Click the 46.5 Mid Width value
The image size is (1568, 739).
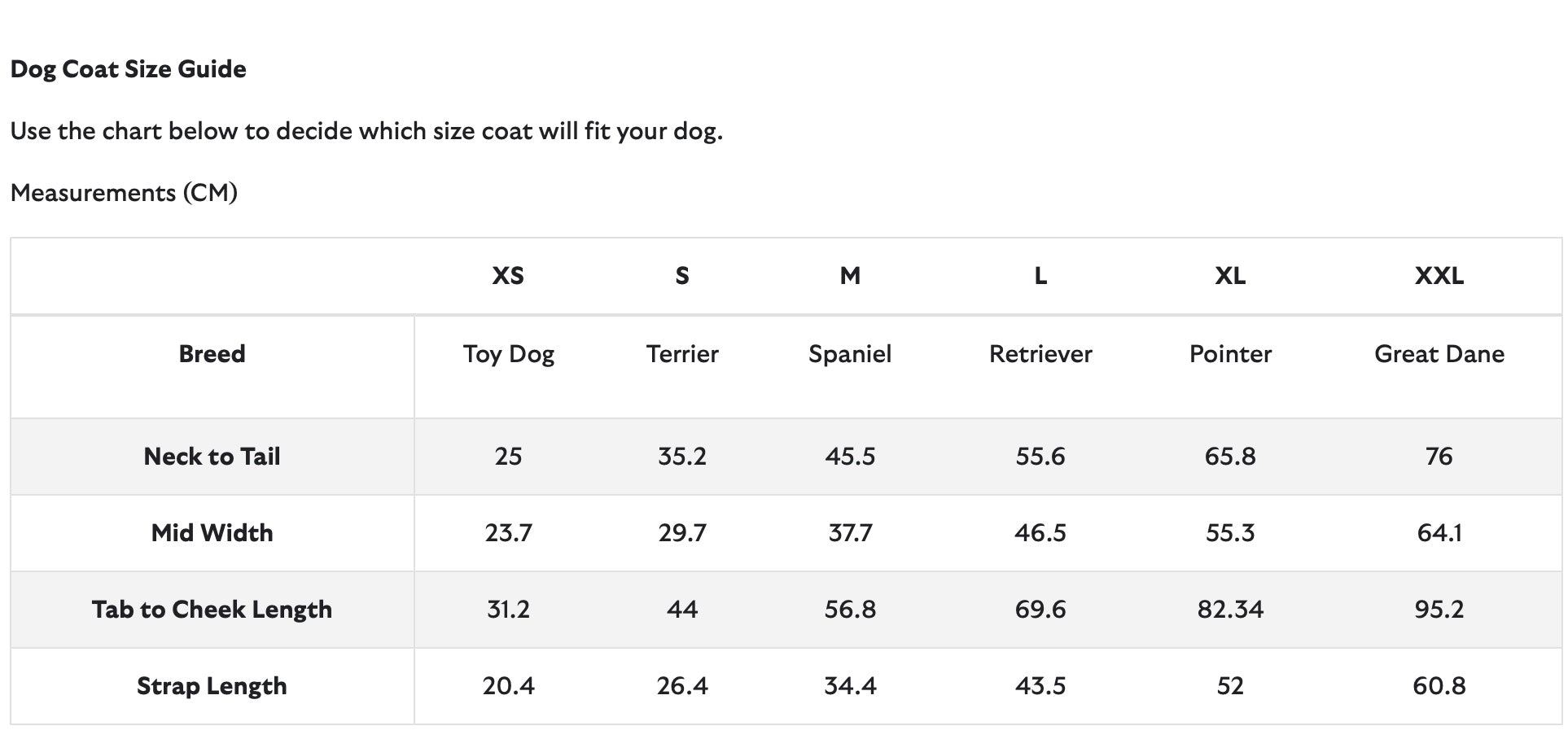point(1040,533)
